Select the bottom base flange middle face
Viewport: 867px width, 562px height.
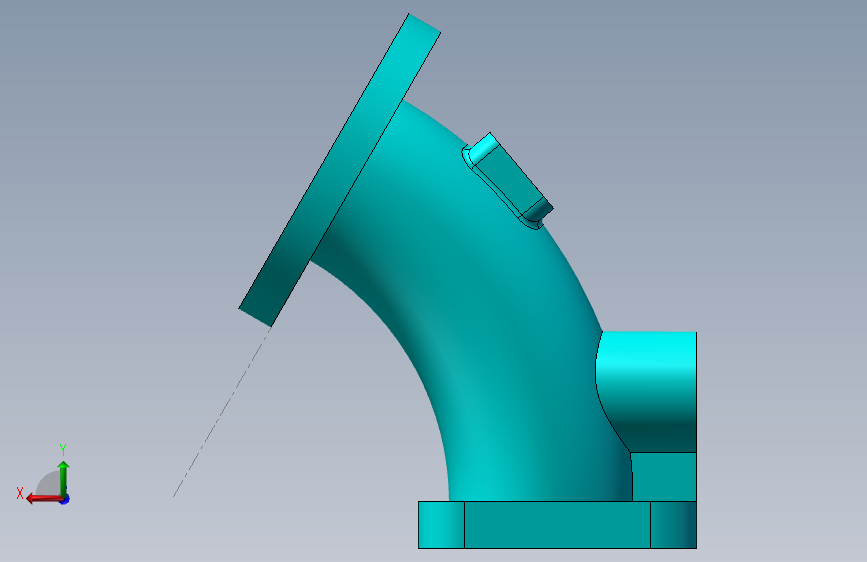coord(557,524)
